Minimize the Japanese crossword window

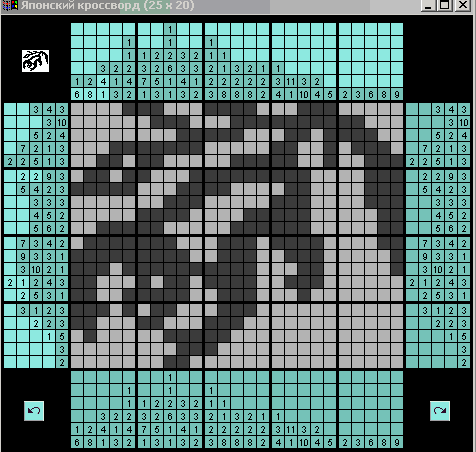click(x=429, y=5)
